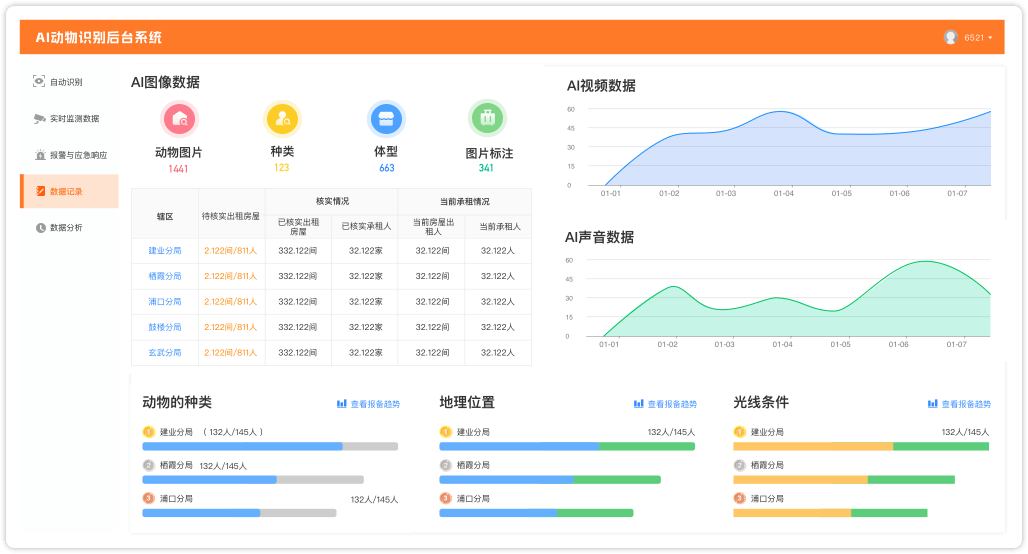Image resolution: width=1028 pixels, height=554 pixels.
Task: Open the 6521 account dropdown
Action: click(x=978, y=38)
